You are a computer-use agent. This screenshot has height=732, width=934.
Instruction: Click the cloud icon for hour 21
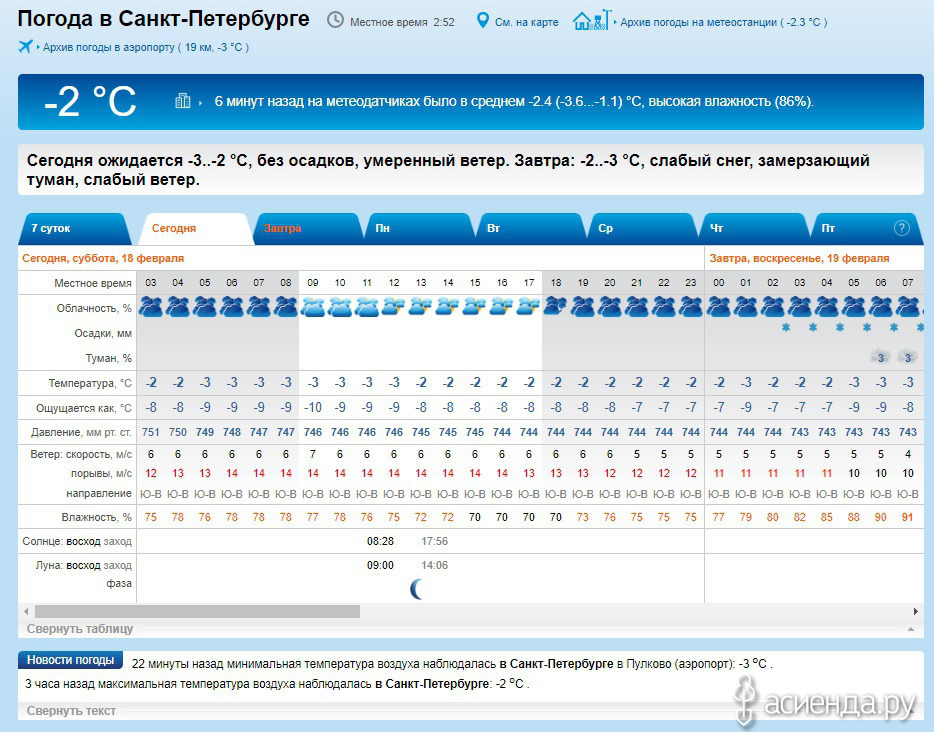pos(637,307)
